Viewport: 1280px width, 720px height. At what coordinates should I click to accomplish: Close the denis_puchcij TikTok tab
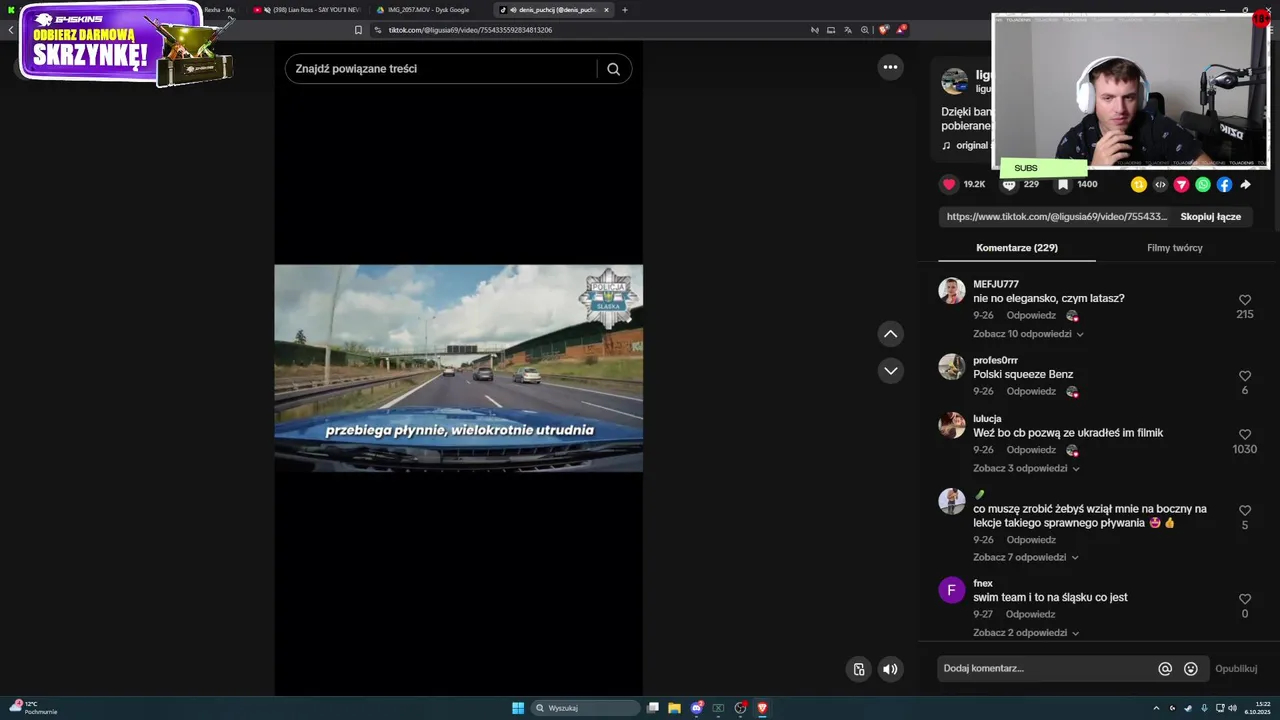606,10
